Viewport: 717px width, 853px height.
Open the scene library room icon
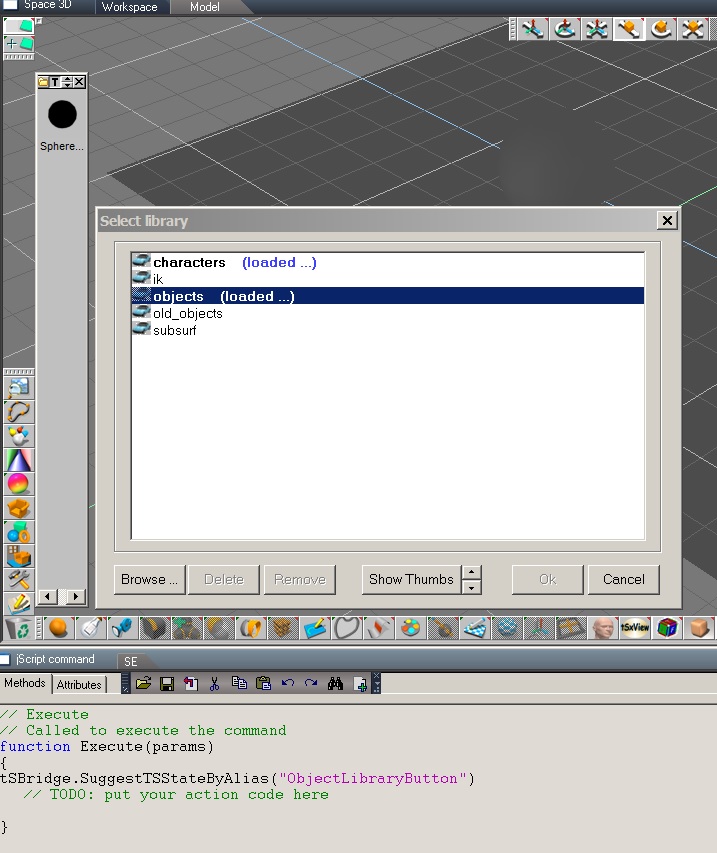pyautogui.click(x=18, y=556)
